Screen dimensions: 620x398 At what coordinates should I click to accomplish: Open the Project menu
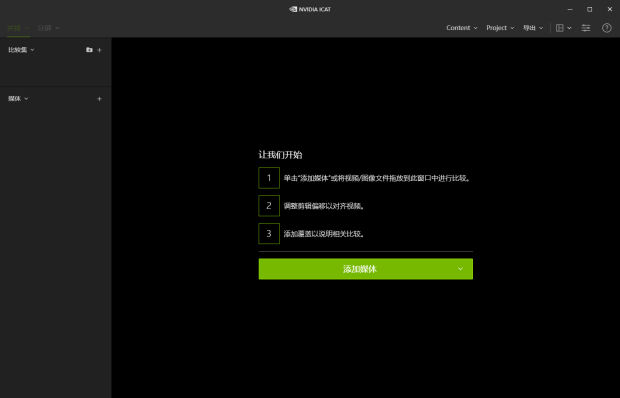click(x=500, y=28)
